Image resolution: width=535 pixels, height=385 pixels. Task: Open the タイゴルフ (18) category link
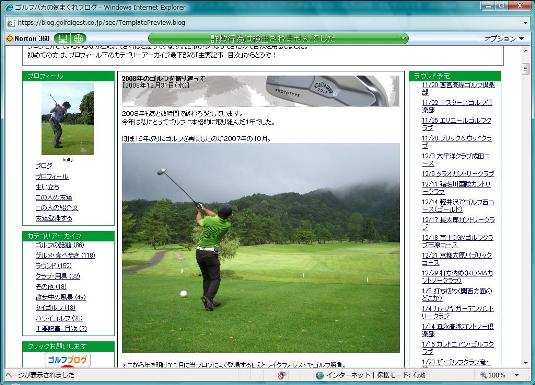point(56,308)
